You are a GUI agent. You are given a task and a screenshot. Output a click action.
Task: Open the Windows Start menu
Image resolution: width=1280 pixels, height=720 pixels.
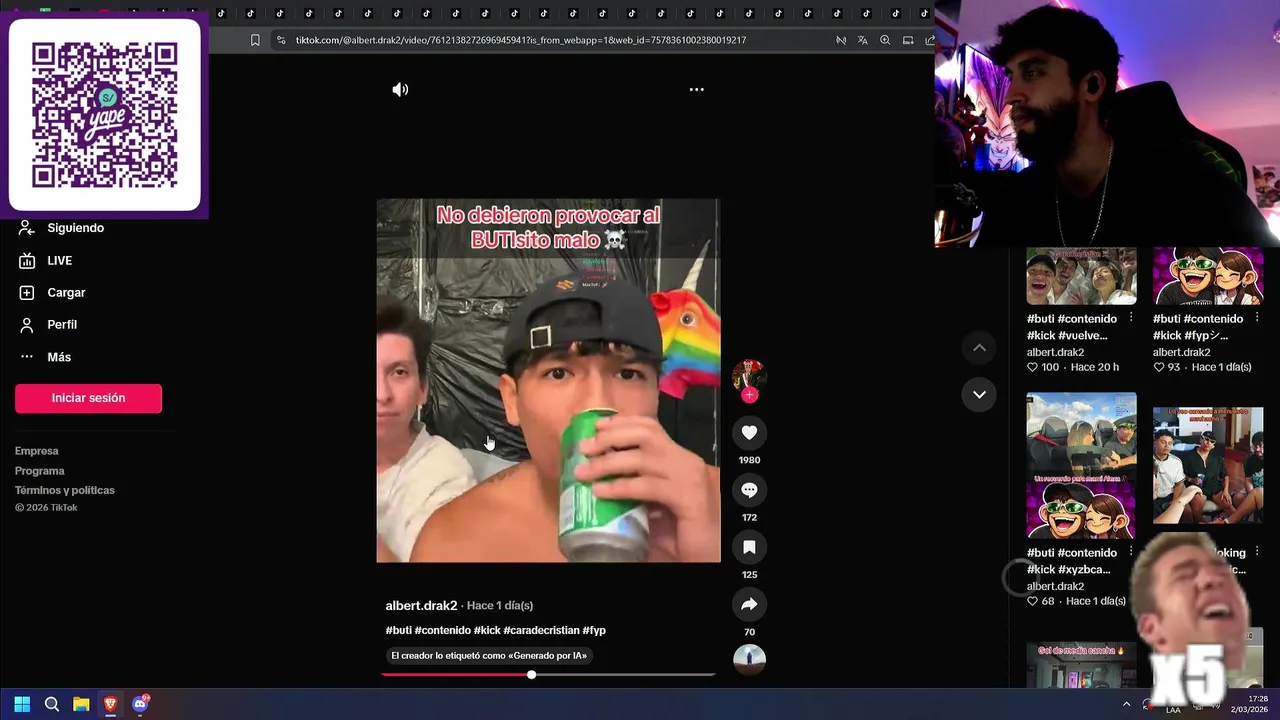[x=22, y=704]
